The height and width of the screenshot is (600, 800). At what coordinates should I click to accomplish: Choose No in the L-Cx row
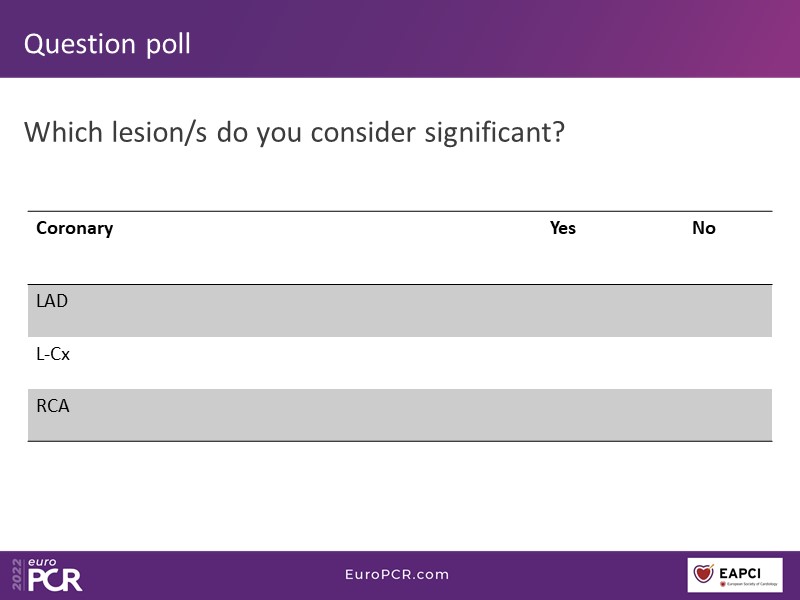[704, 362]
